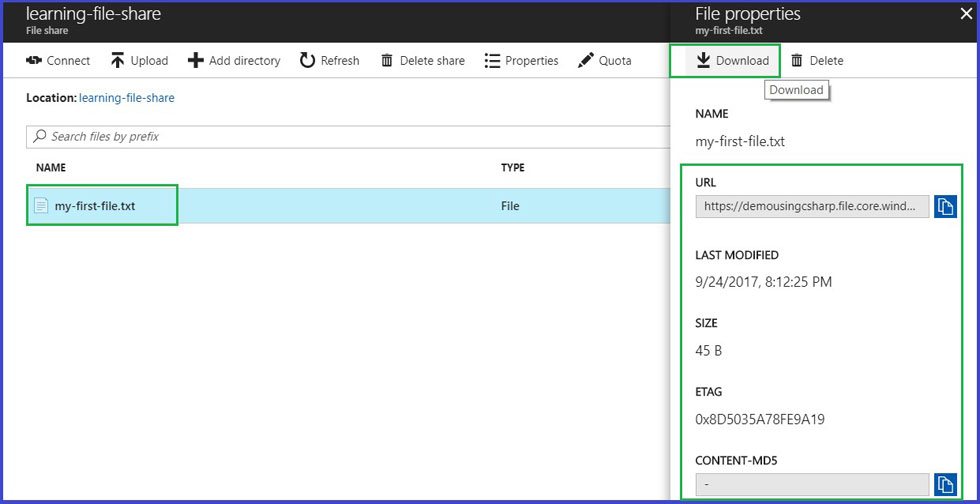Open the learning-file-share location link

(126, 98)
